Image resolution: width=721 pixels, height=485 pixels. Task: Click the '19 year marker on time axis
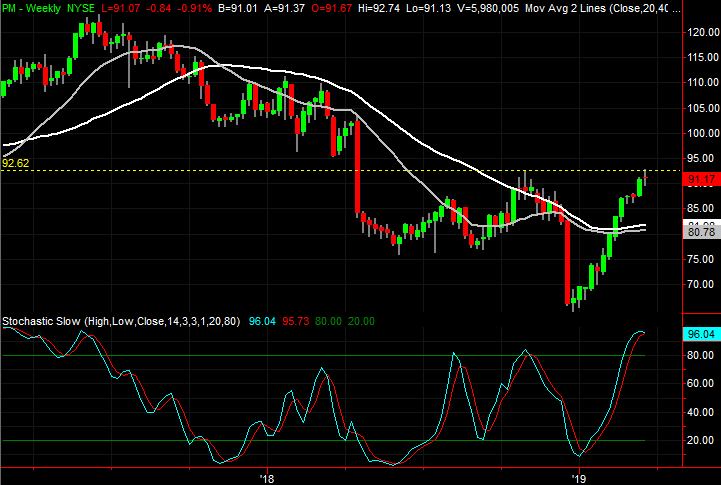[x=577, y=477]
